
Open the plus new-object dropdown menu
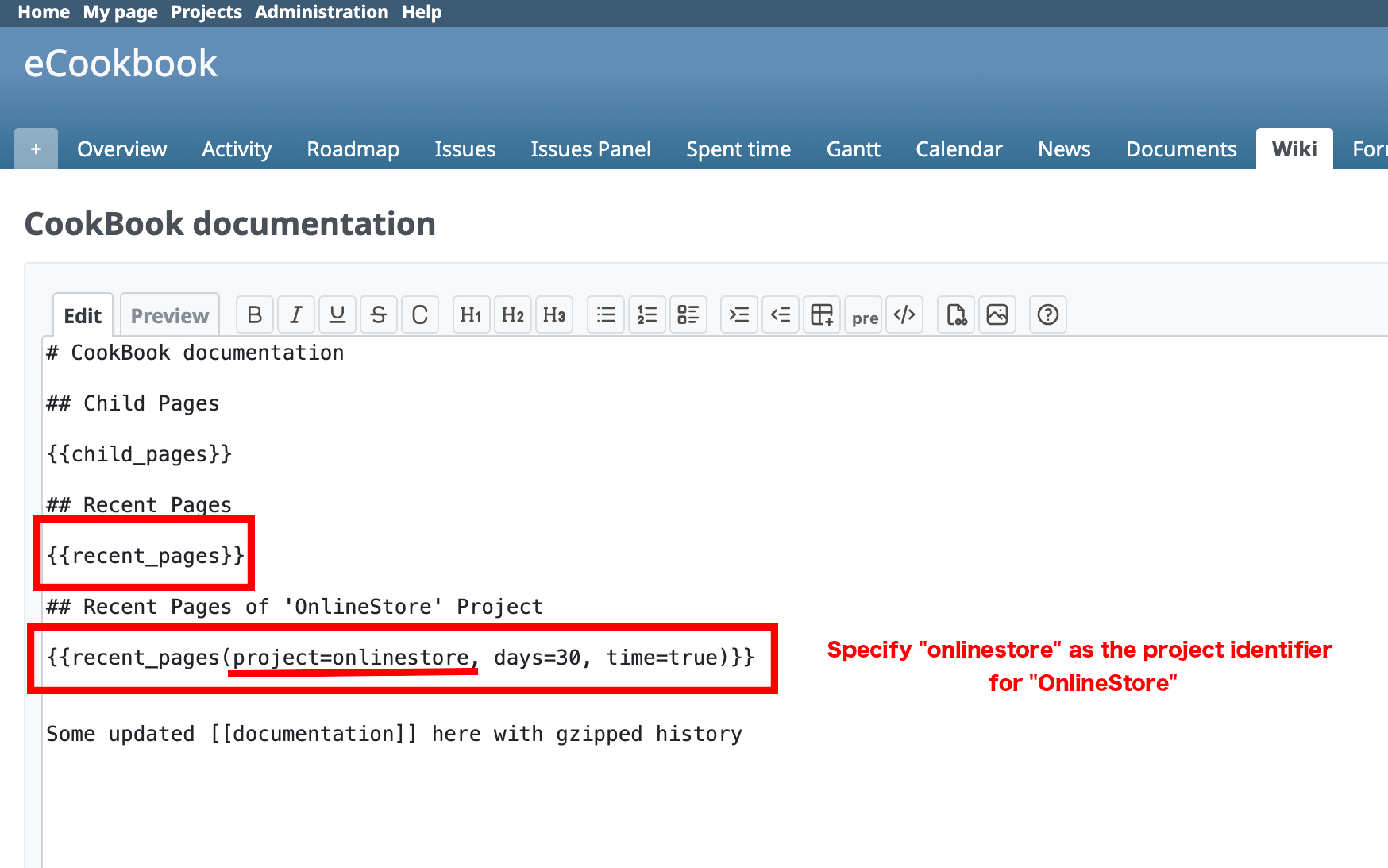point(36,149)
